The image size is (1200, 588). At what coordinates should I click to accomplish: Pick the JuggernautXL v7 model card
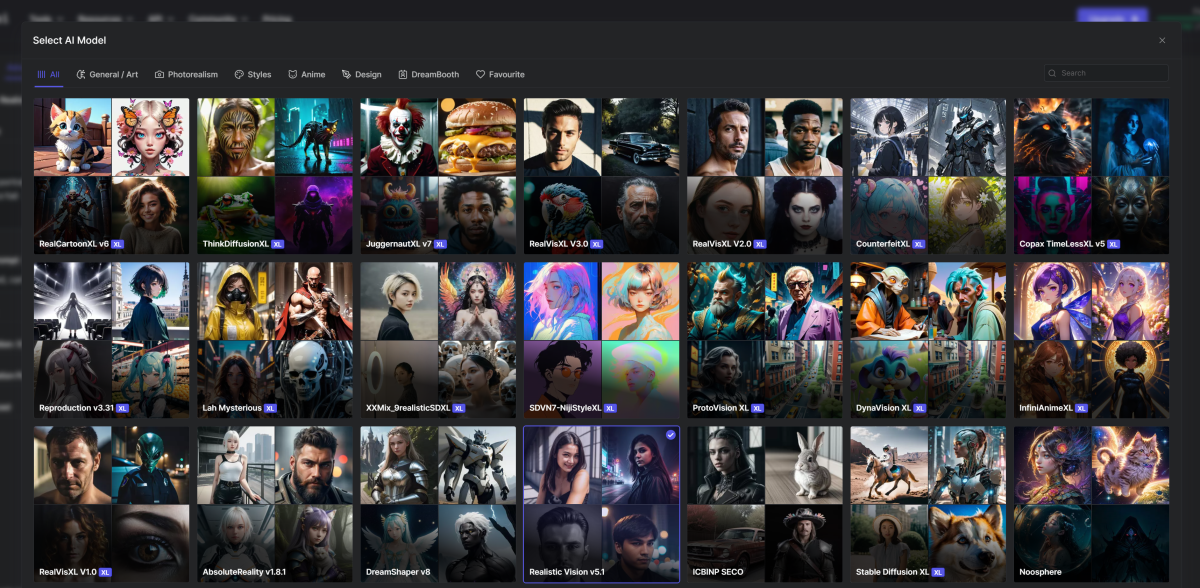[x=438, y=175]
